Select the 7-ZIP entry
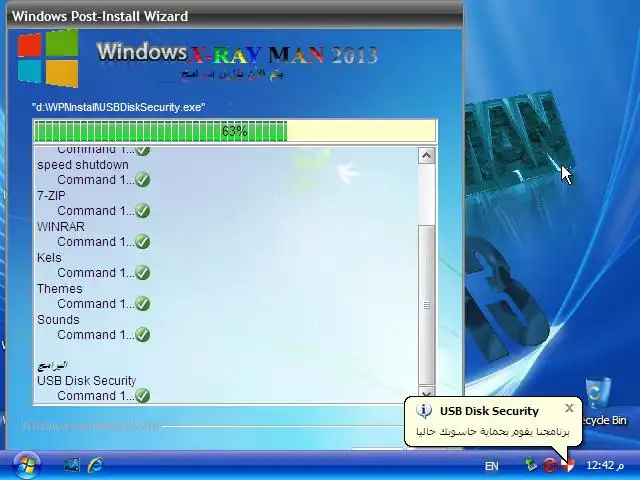The height and width of the screenshot is (480, 640). [x=51, y=196]
